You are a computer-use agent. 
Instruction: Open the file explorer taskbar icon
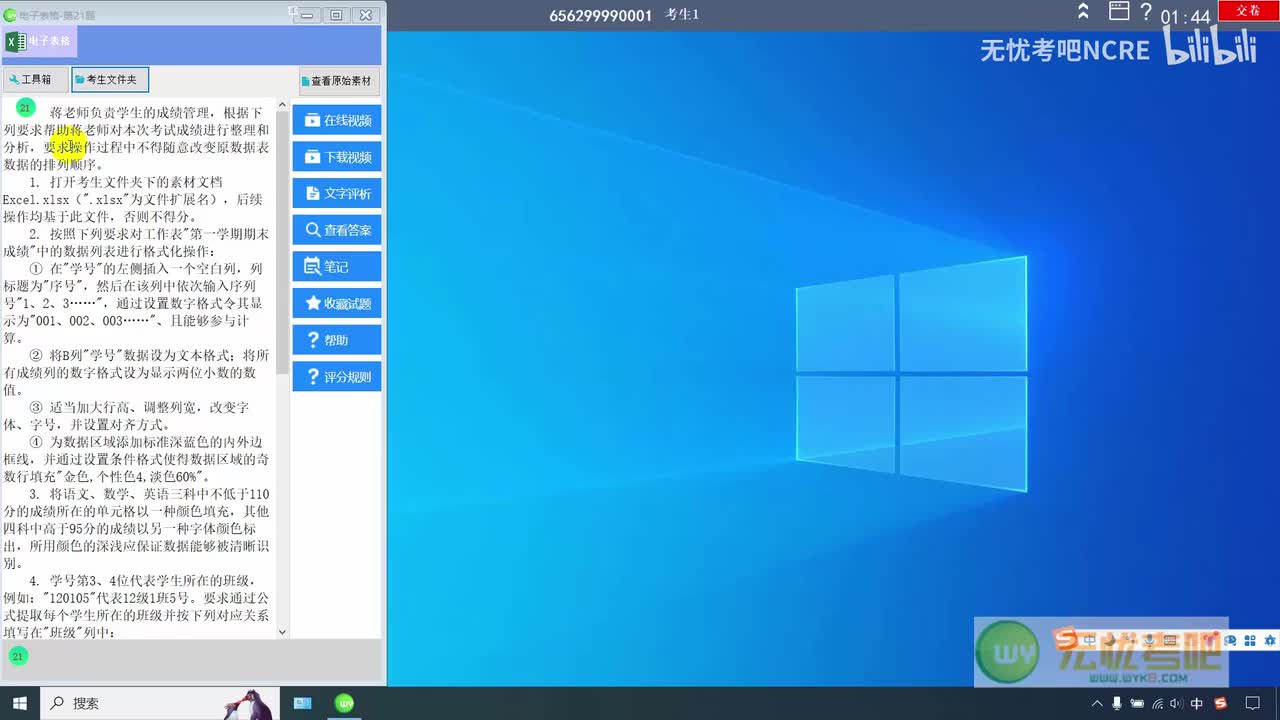[302, 703]
